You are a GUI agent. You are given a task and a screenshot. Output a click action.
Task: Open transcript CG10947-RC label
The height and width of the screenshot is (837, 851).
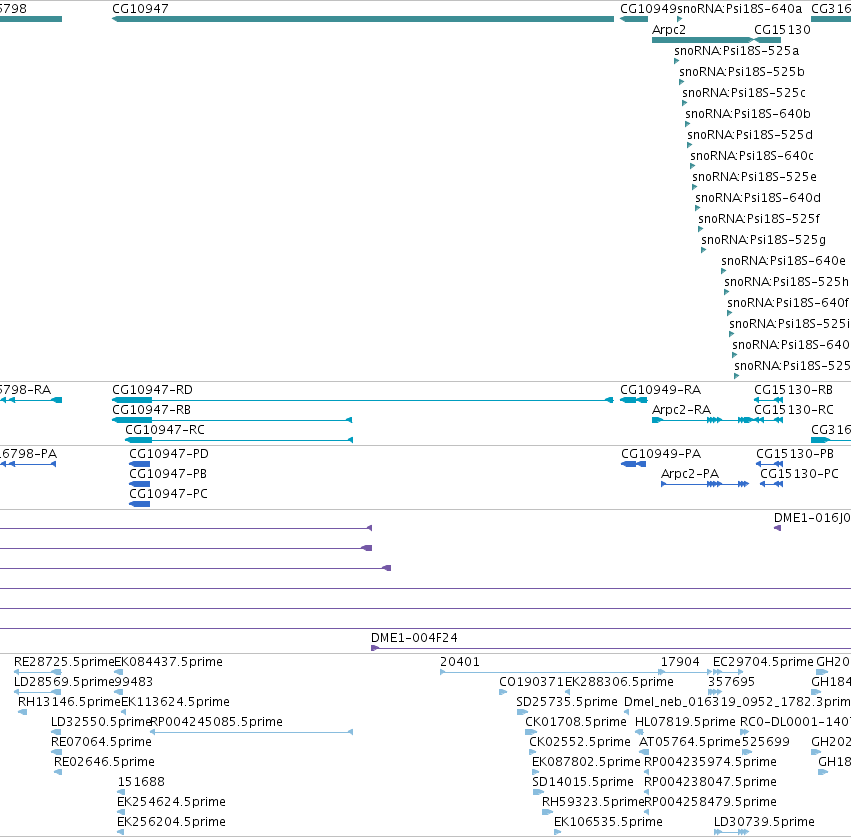coord(165,430)
